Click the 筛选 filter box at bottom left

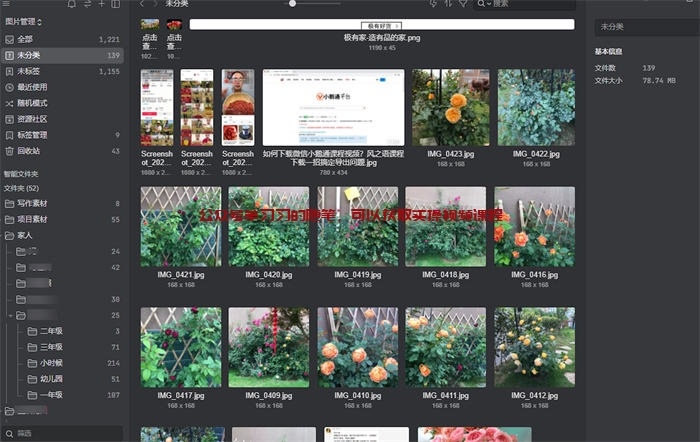click(62, 433)
